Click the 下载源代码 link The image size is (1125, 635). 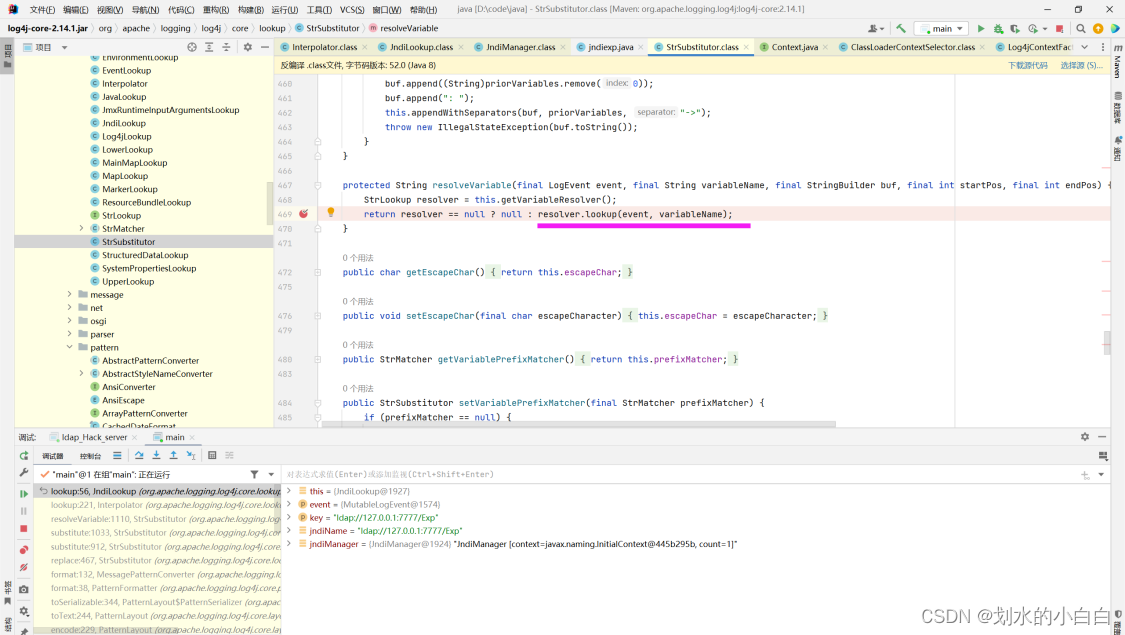(1027, 65)
